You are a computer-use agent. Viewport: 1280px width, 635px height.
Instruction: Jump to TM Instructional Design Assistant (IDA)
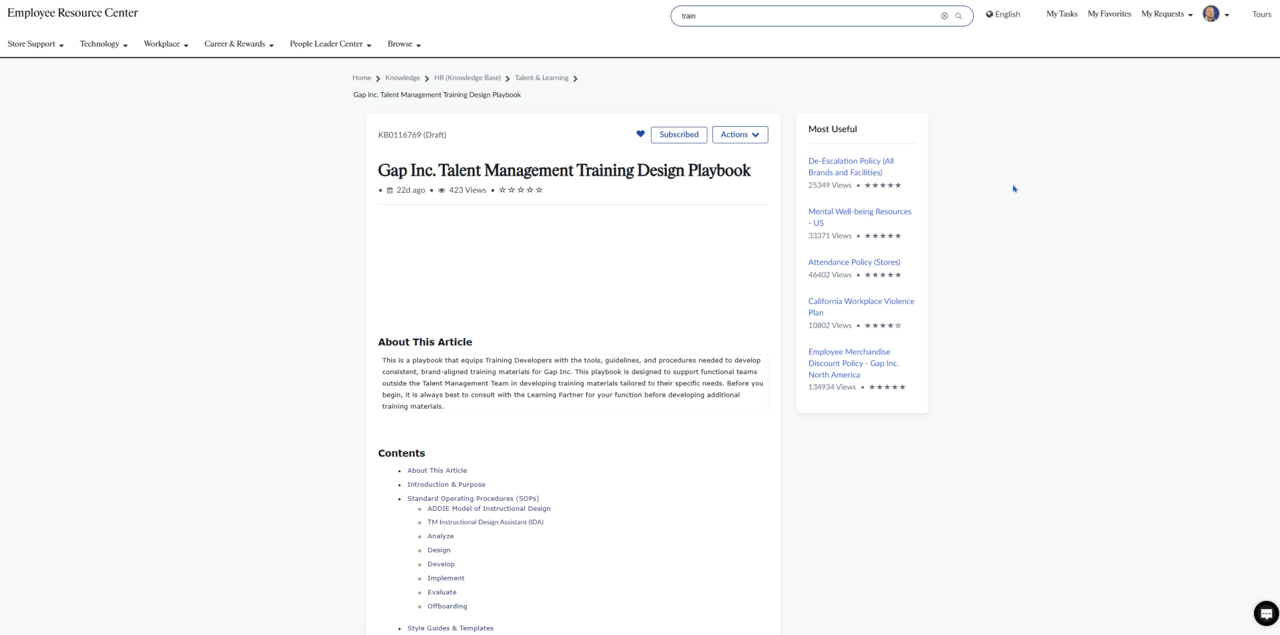(x=485, y=522)
